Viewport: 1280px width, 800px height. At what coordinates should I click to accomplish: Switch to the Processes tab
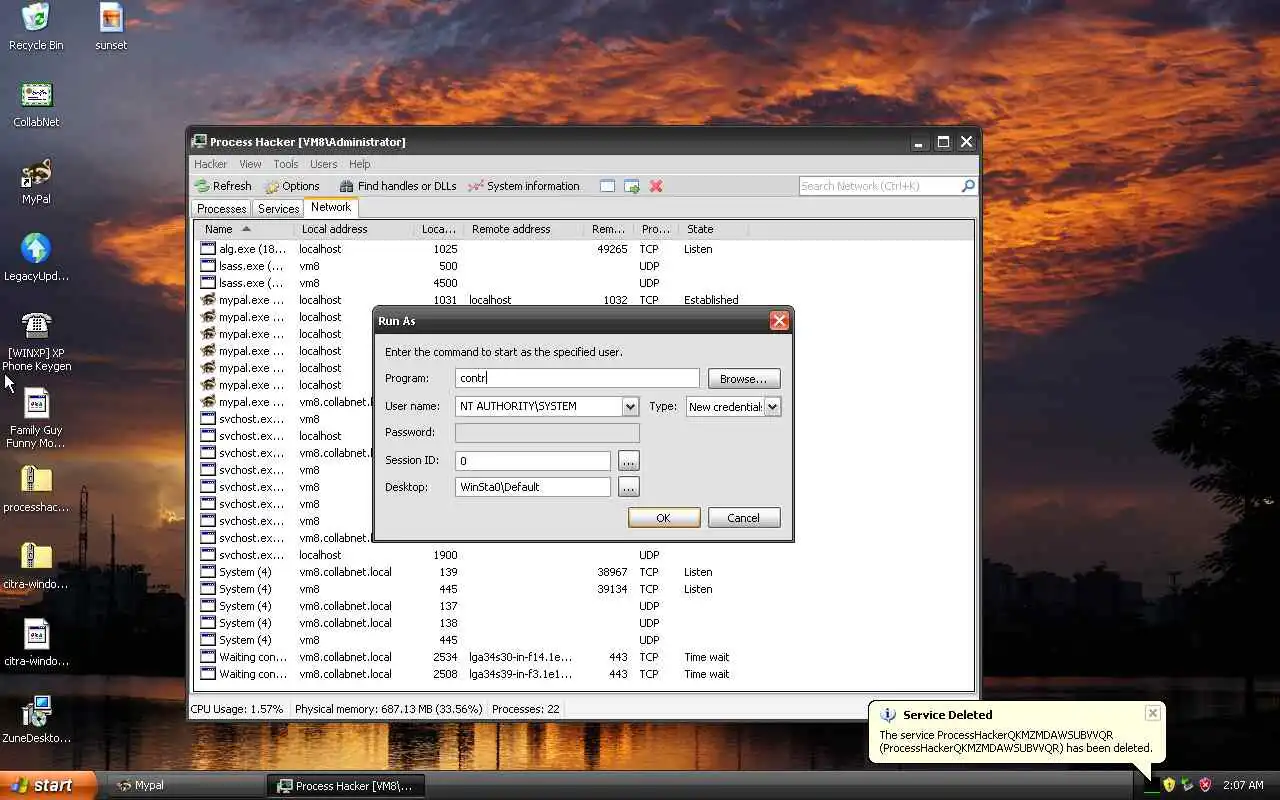(x=222, y=209)
